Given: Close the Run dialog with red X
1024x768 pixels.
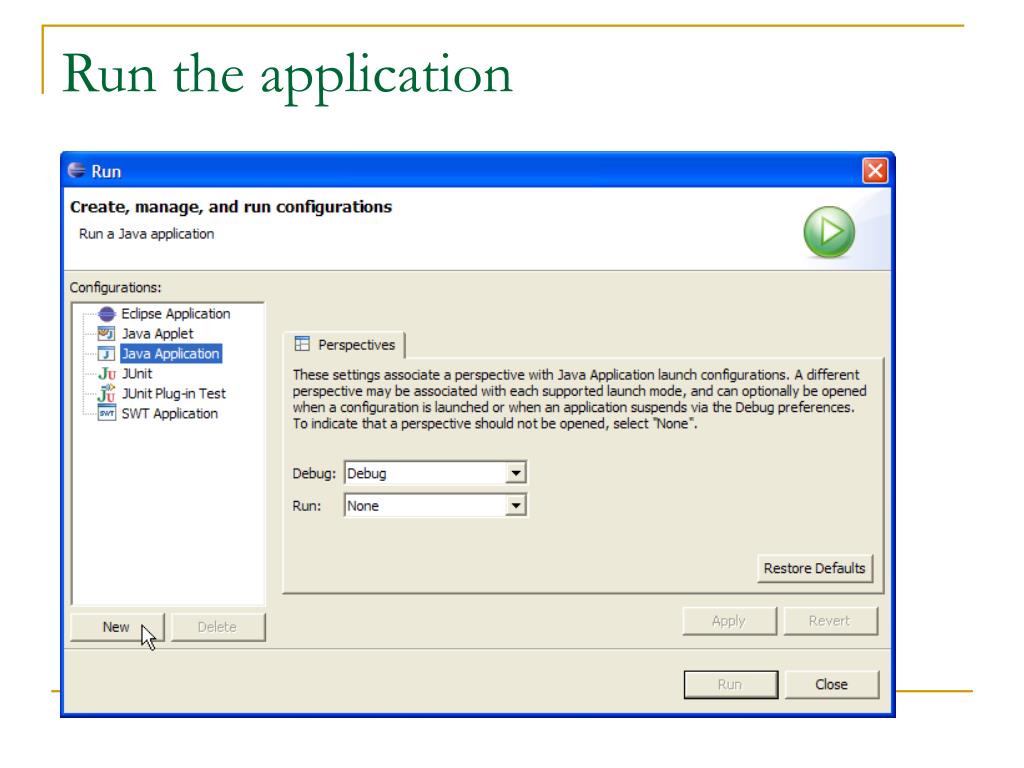Looking at the screenshot, I should point(874,171).
